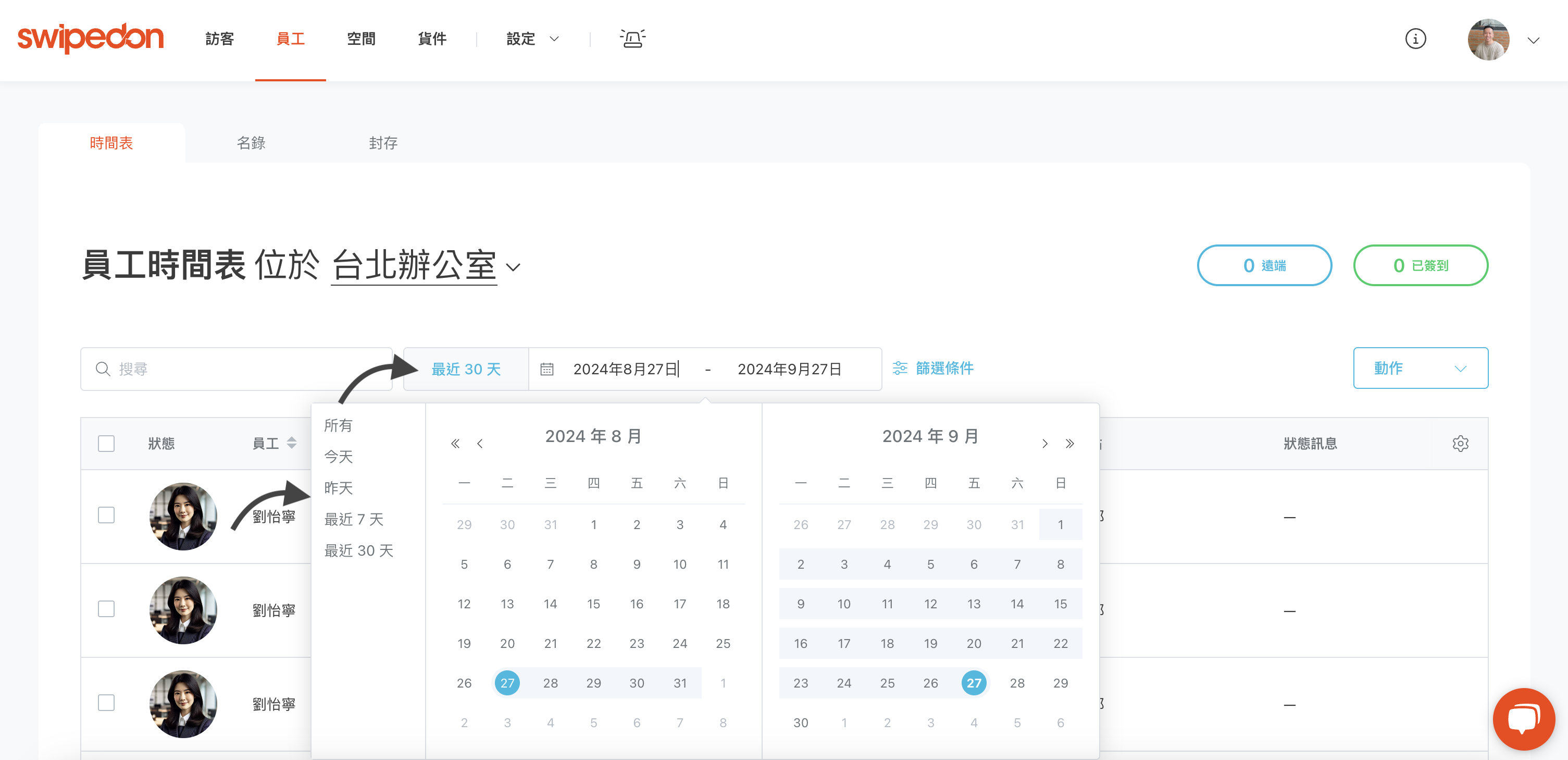
Task: Open the 設定 settings dropdown
Action: point(532,39)
